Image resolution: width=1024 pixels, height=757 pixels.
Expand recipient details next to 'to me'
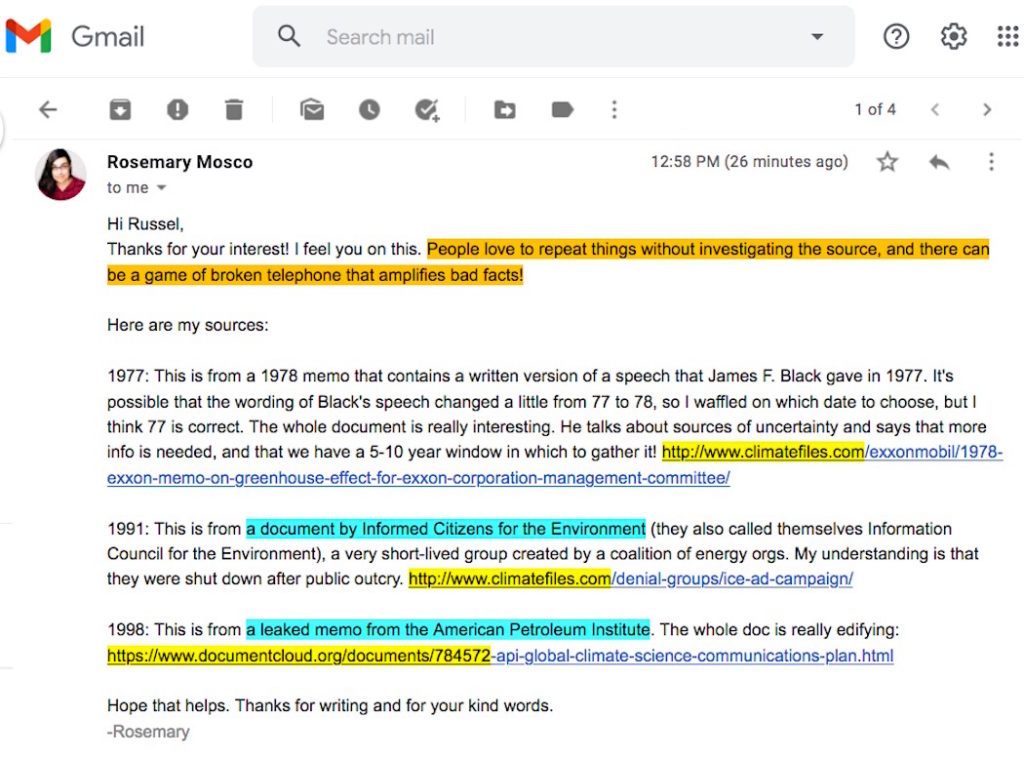tap(161, 188)
